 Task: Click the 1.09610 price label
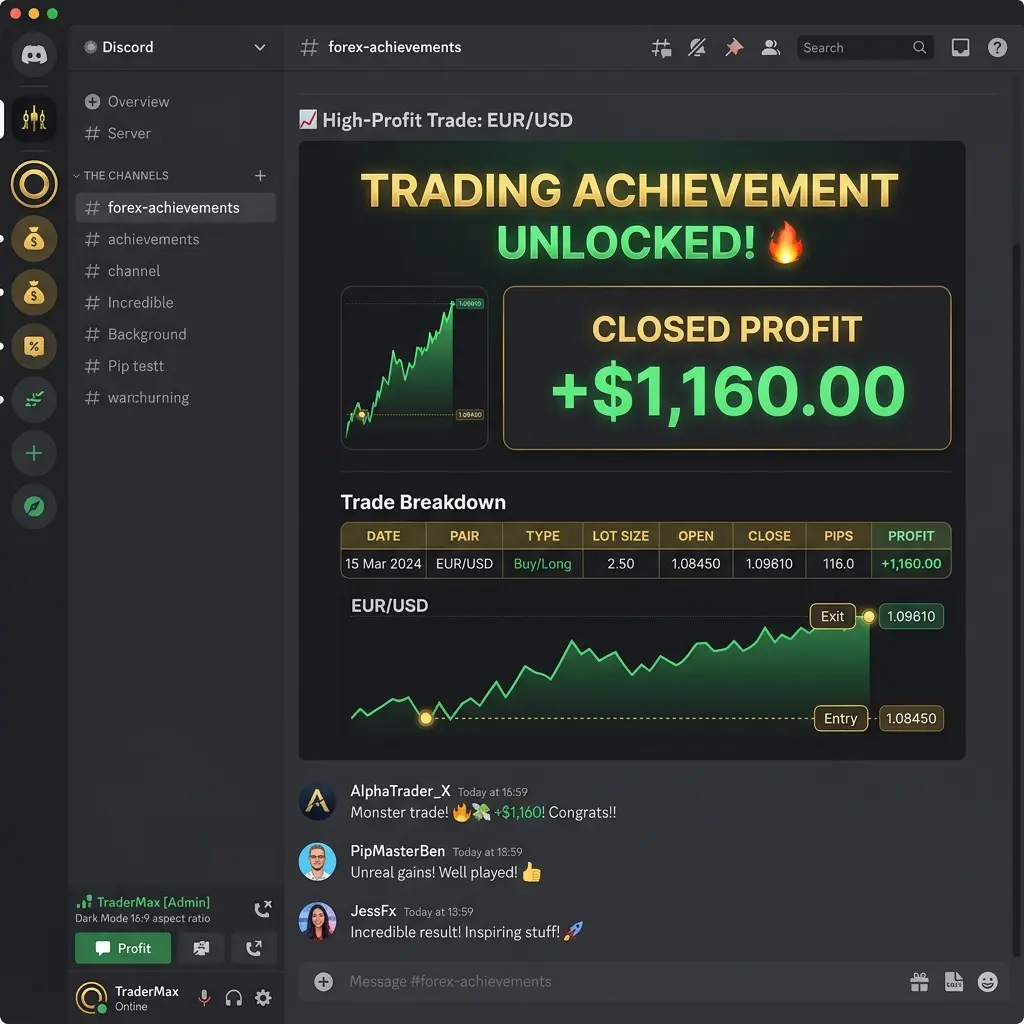[x=911, y=616]
